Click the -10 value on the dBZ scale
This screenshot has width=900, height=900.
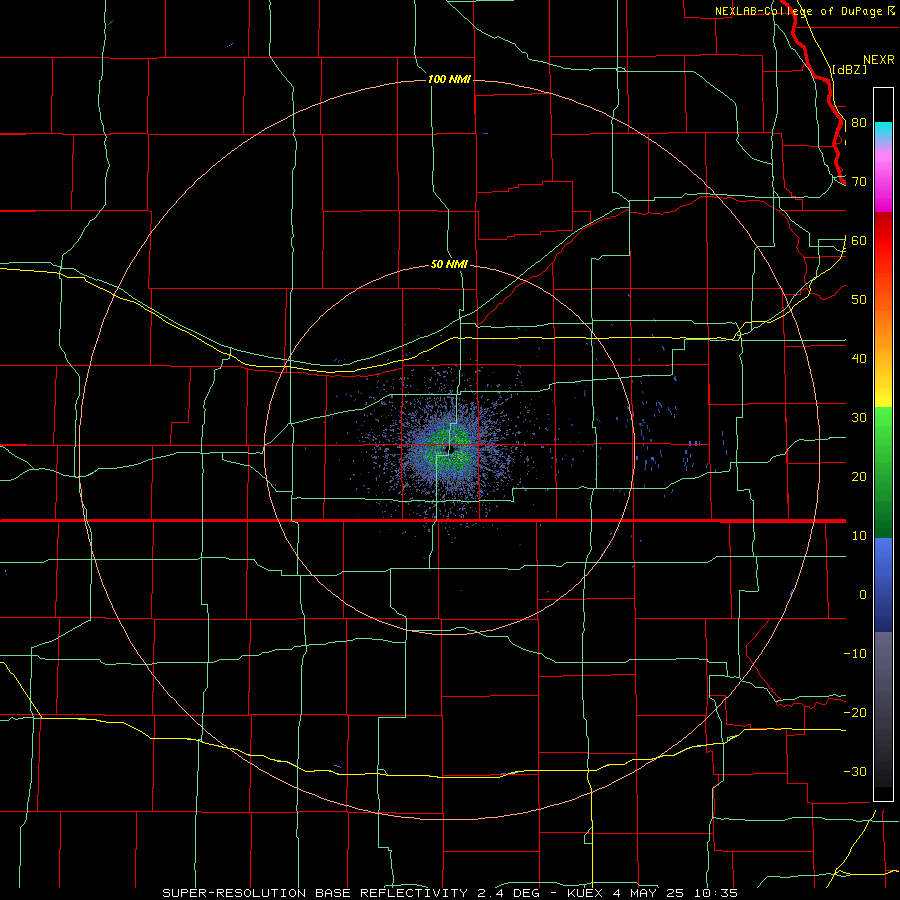[855, 654]
